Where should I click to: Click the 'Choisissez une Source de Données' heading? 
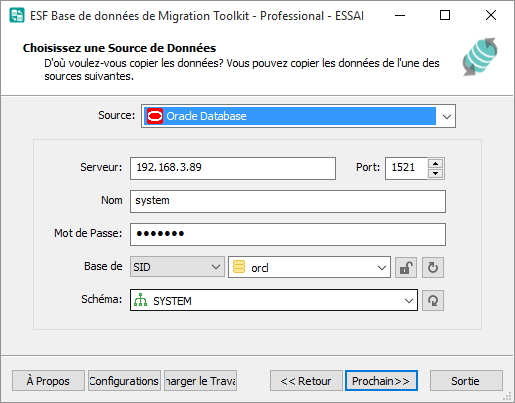119,48
